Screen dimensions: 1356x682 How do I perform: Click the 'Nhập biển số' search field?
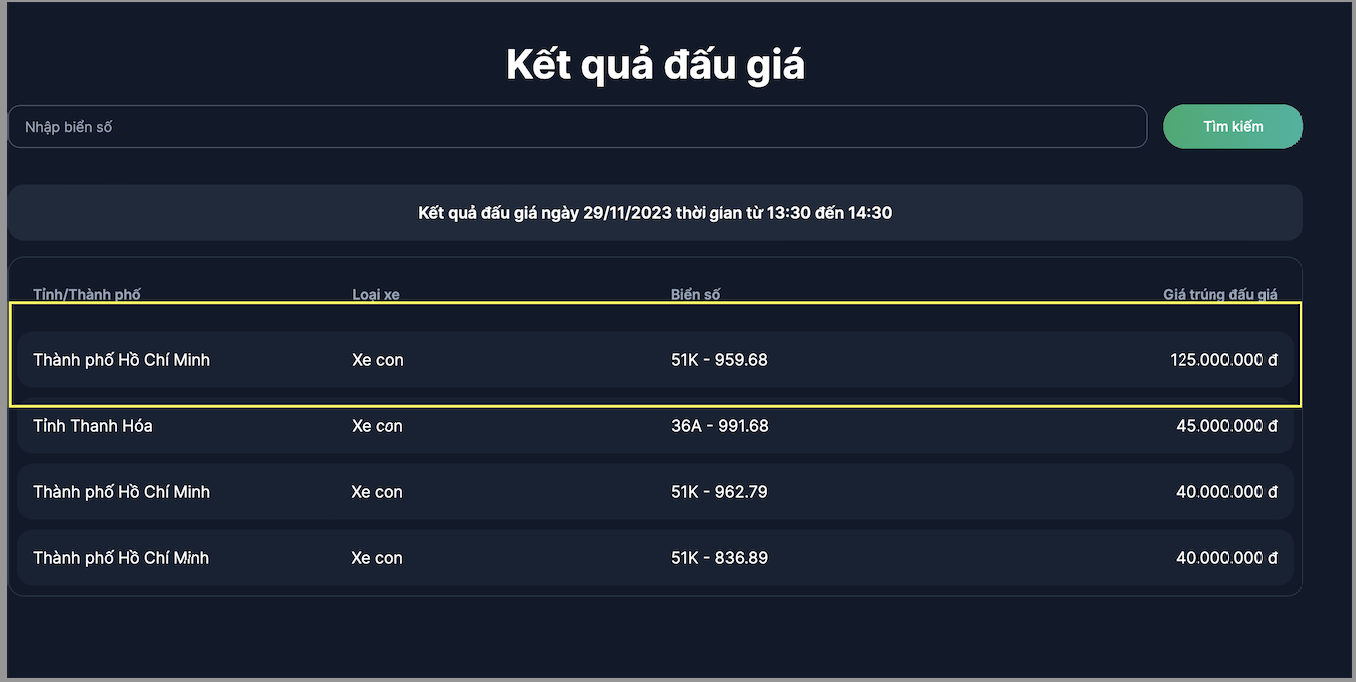(x=577, y=127)
